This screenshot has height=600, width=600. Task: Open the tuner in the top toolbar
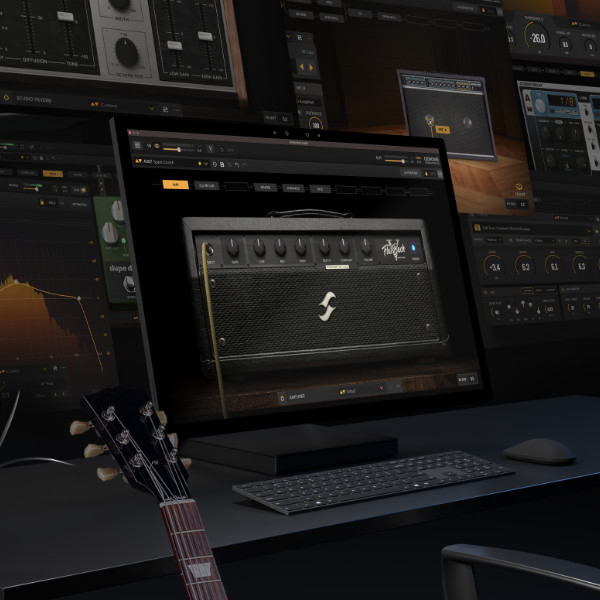(211, 148)
